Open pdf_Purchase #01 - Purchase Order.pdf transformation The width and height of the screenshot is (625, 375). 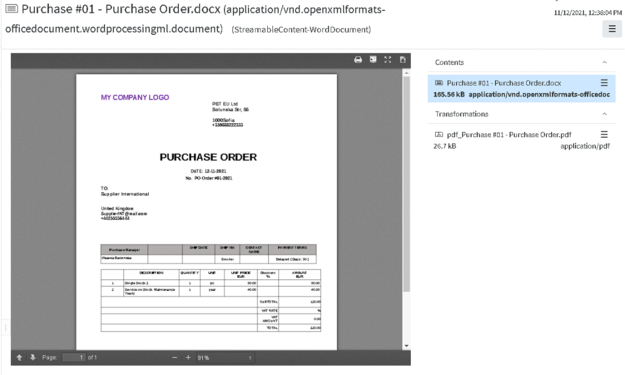pyautogui.click(x=509, y=135)
